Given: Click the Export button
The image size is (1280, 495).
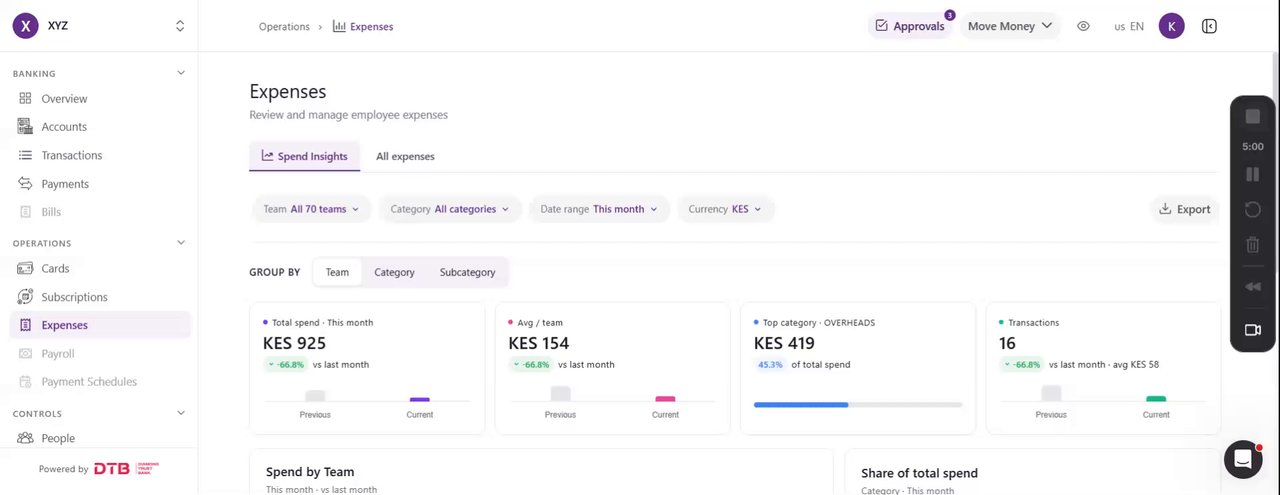Looking at the screenshot, I should coord(1185,209).
